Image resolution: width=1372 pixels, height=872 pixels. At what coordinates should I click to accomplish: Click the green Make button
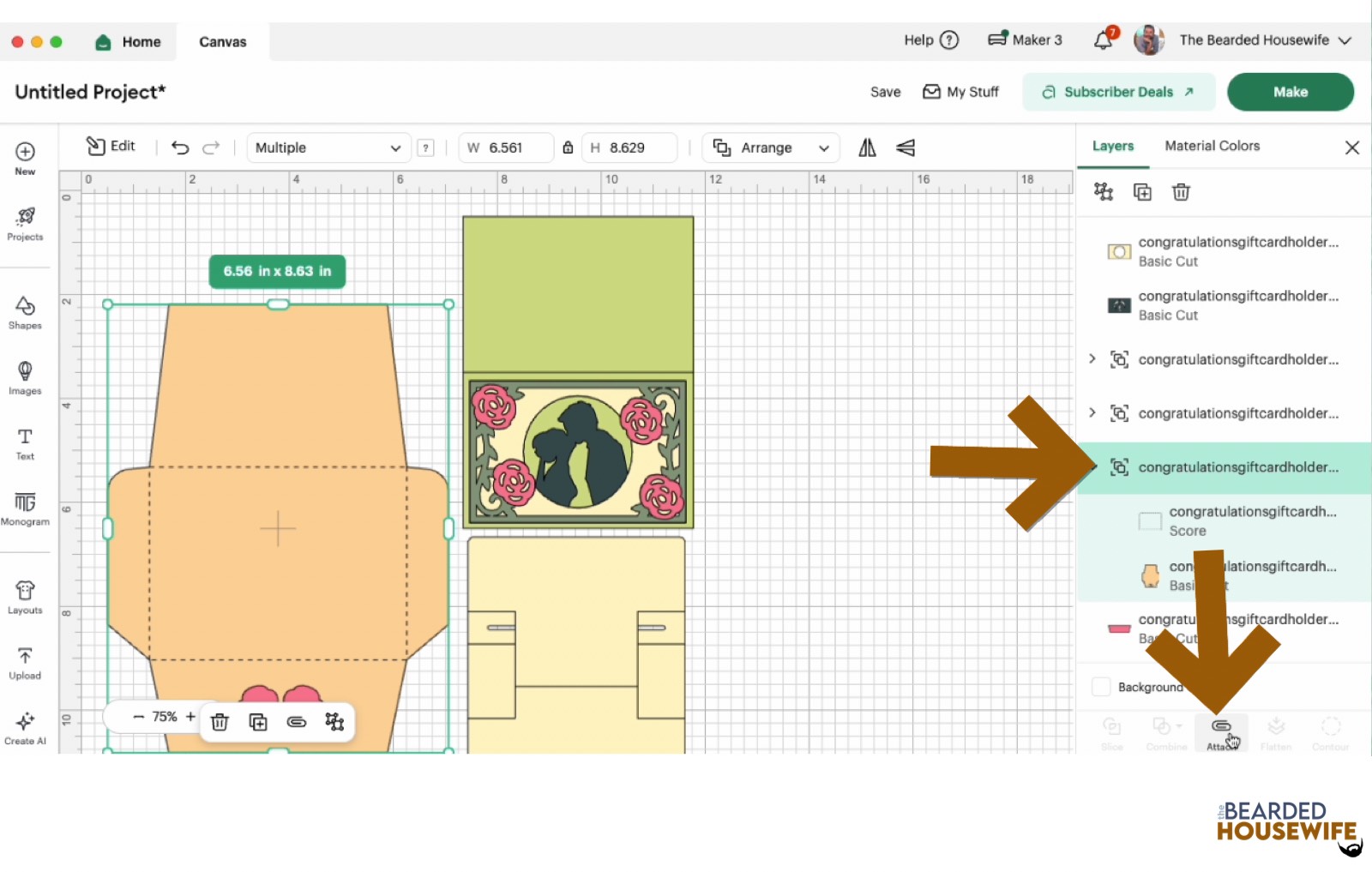pyautogui.click(x=1290, y=92)
